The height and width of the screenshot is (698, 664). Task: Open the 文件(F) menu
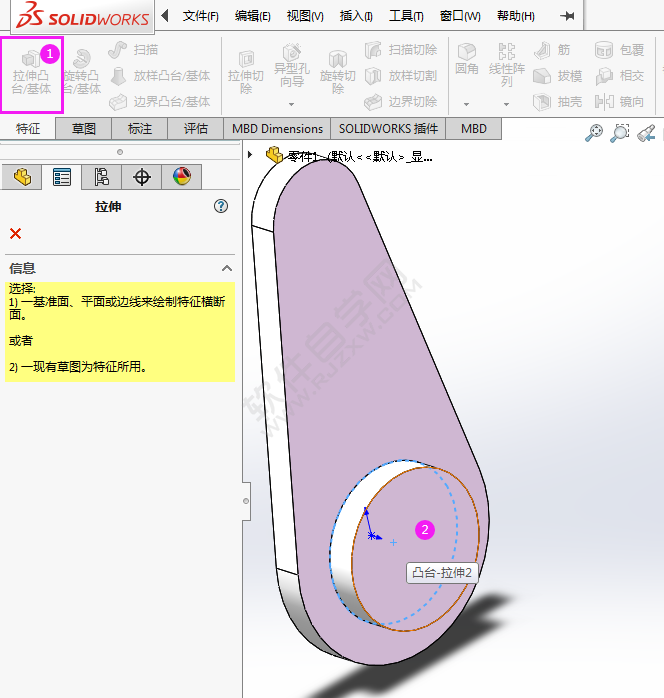click(x=201, y=16)
